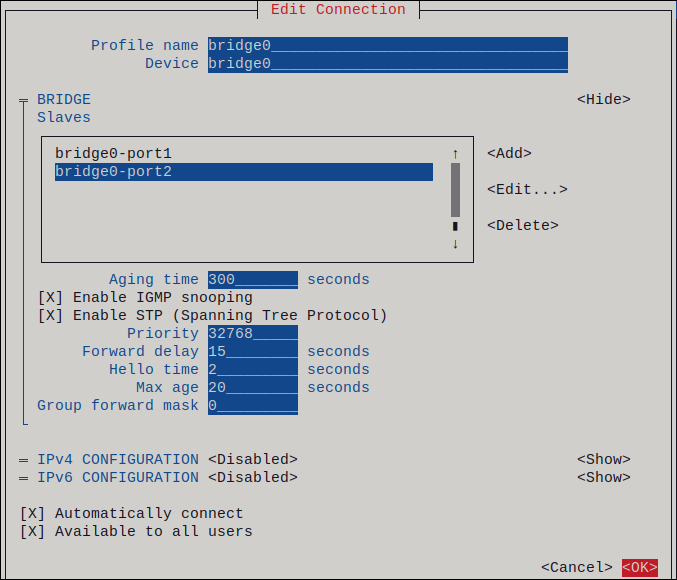Click Edit... for the selected slave

click(x=526, y=190)
